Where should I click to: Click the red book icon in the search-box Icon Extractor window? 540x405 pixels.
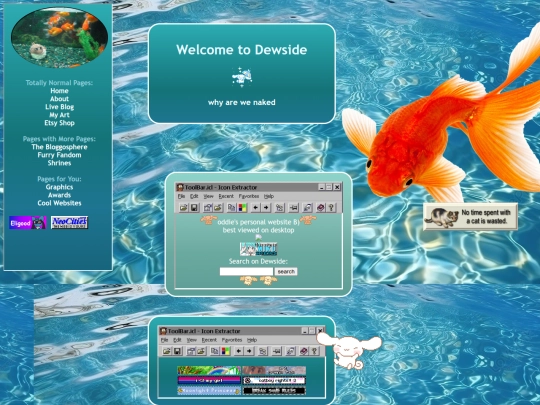pos(320,208)
